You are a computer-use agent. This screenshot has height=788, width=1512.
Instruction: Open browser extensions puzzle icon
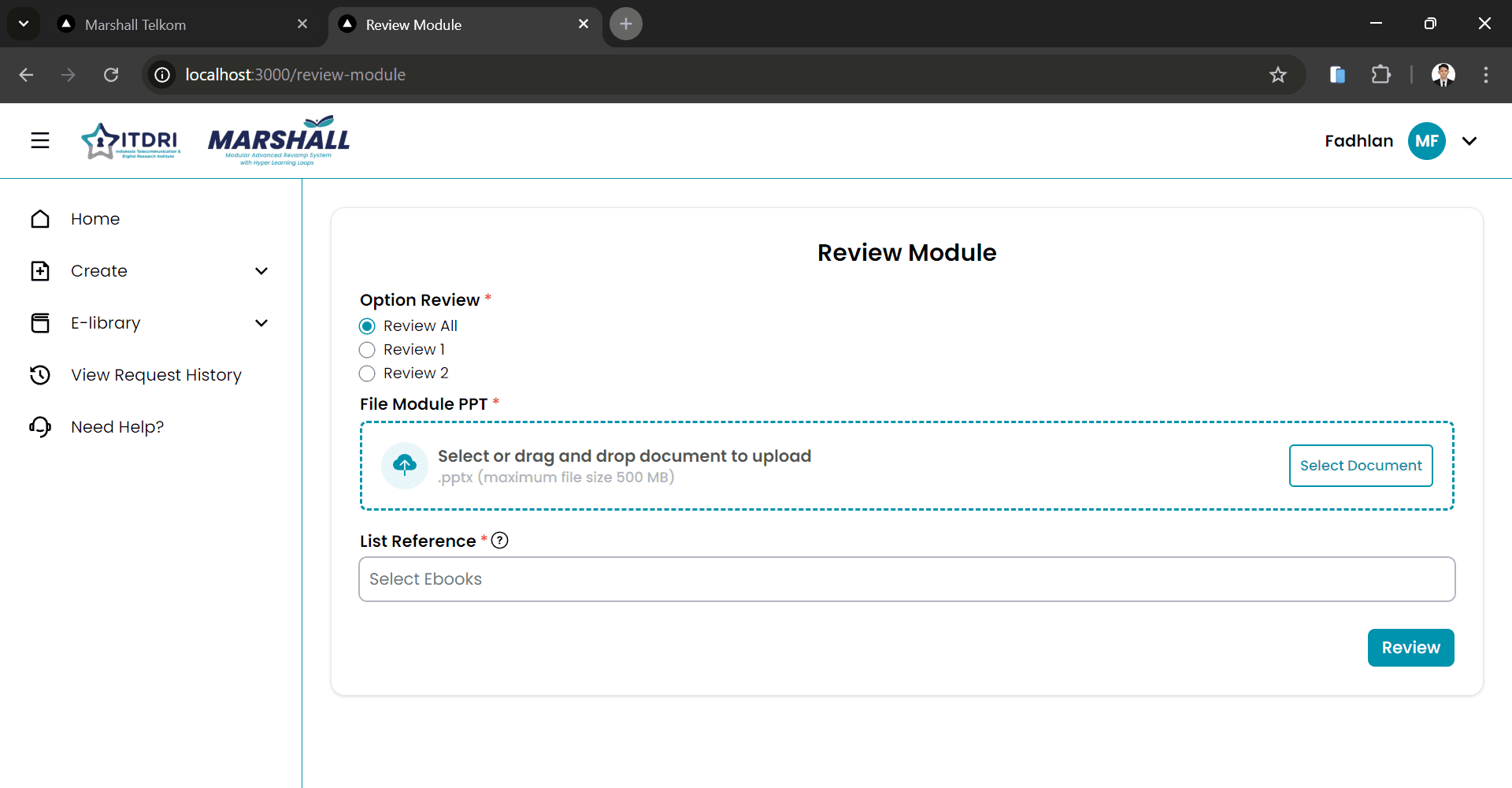pos(1380,75)
